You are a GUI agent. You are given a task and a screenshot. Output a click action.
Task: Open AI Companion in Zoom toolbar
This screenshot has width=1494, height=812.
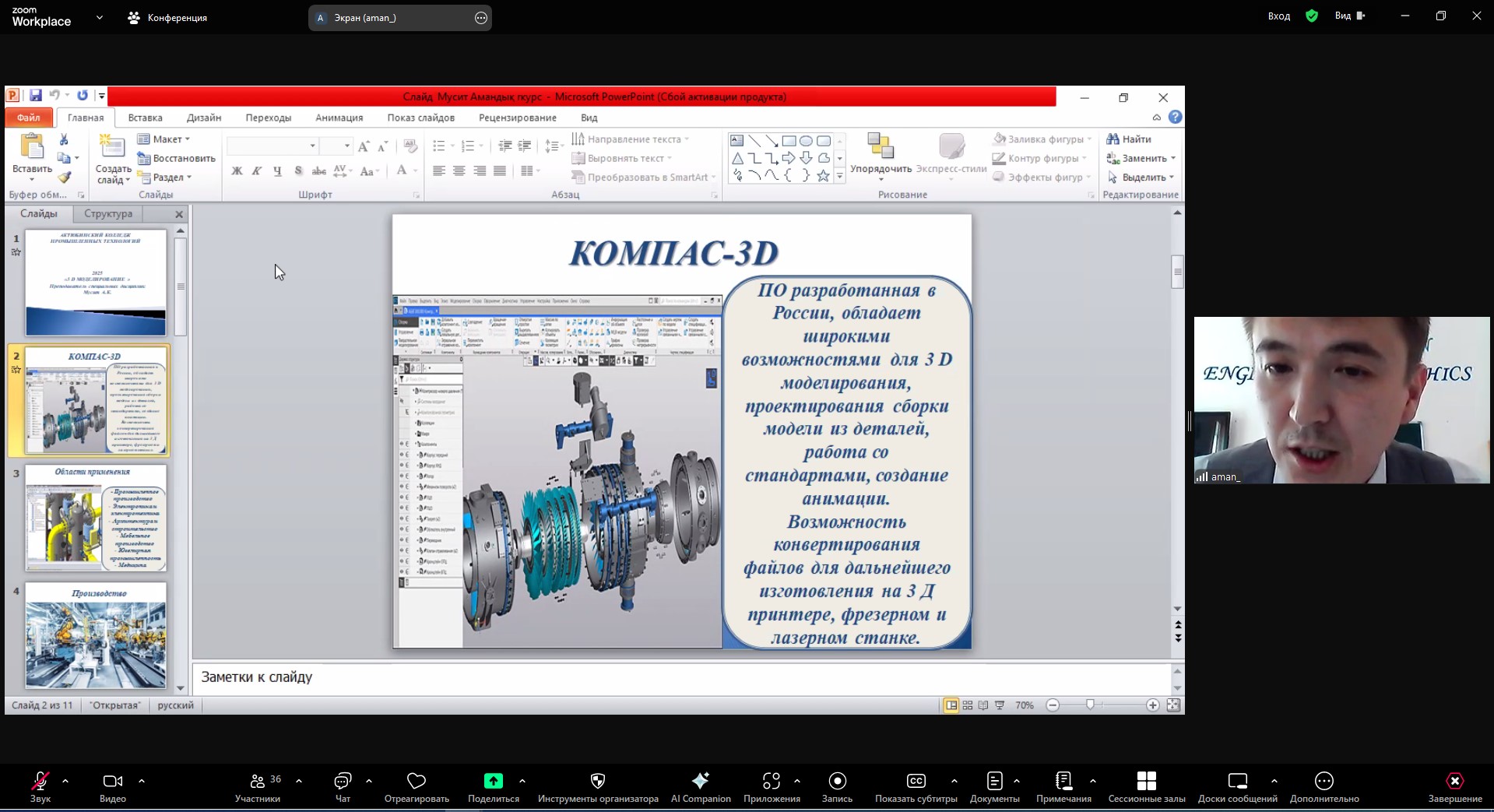700,781
